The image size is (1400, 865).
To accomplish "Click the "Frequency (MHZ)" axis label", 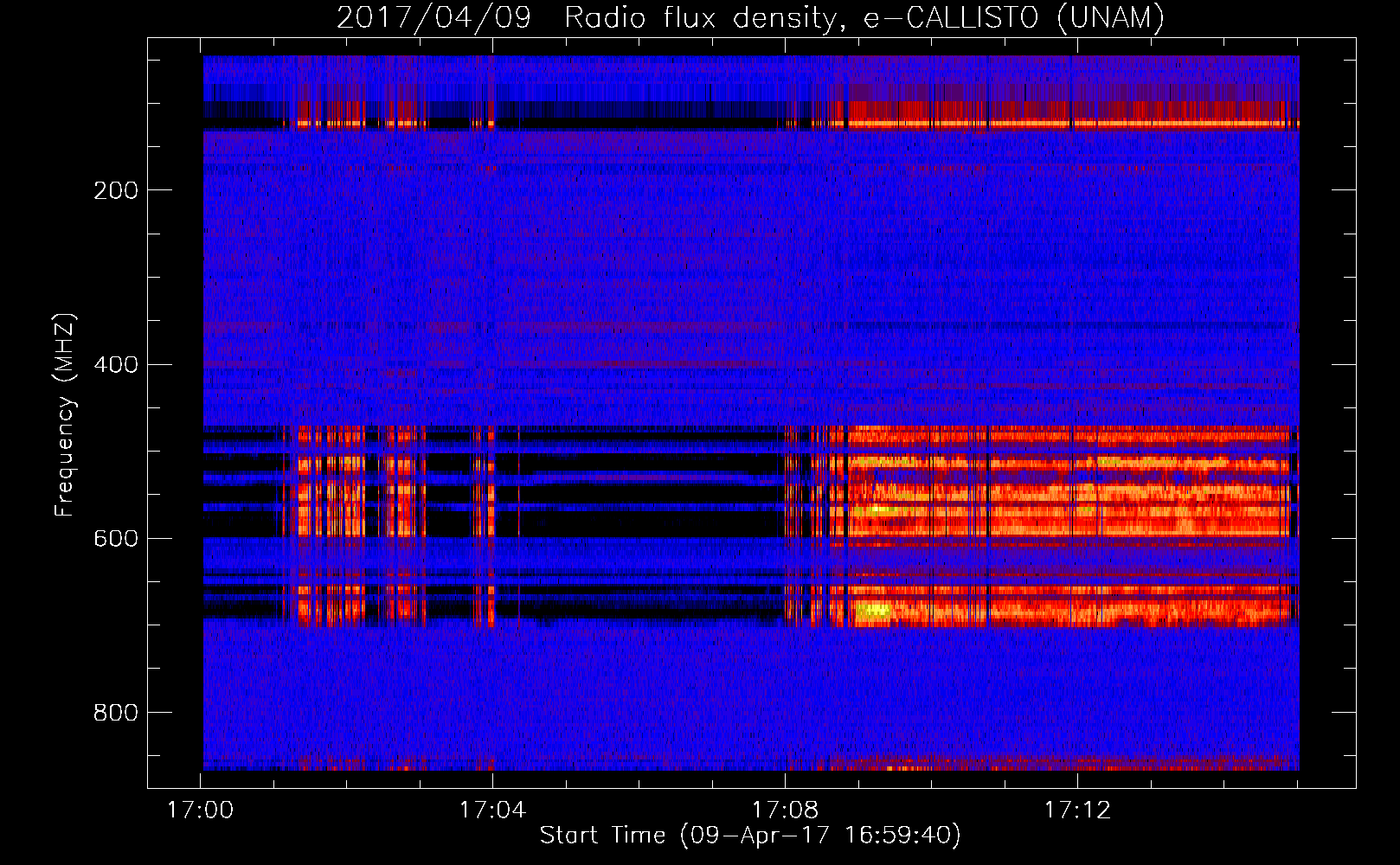I will [65, 414].
